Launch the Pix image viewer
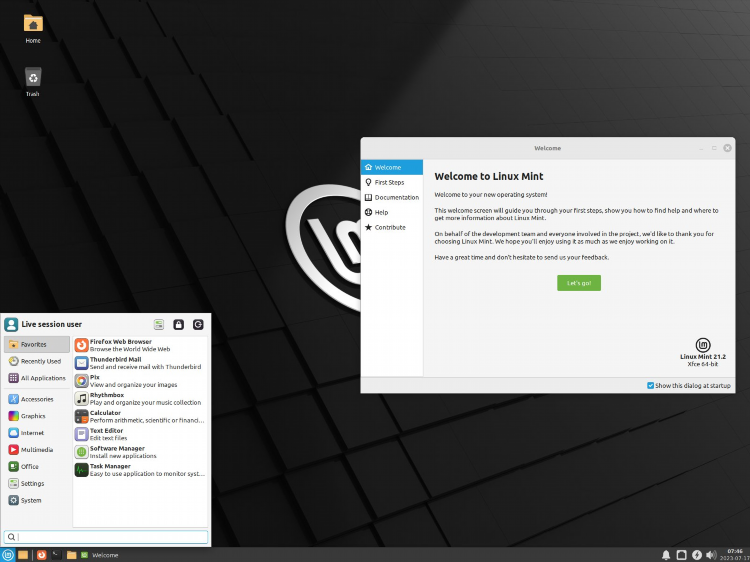The width and height of the screenshot is (750, 562). click(x=140, y=381)
